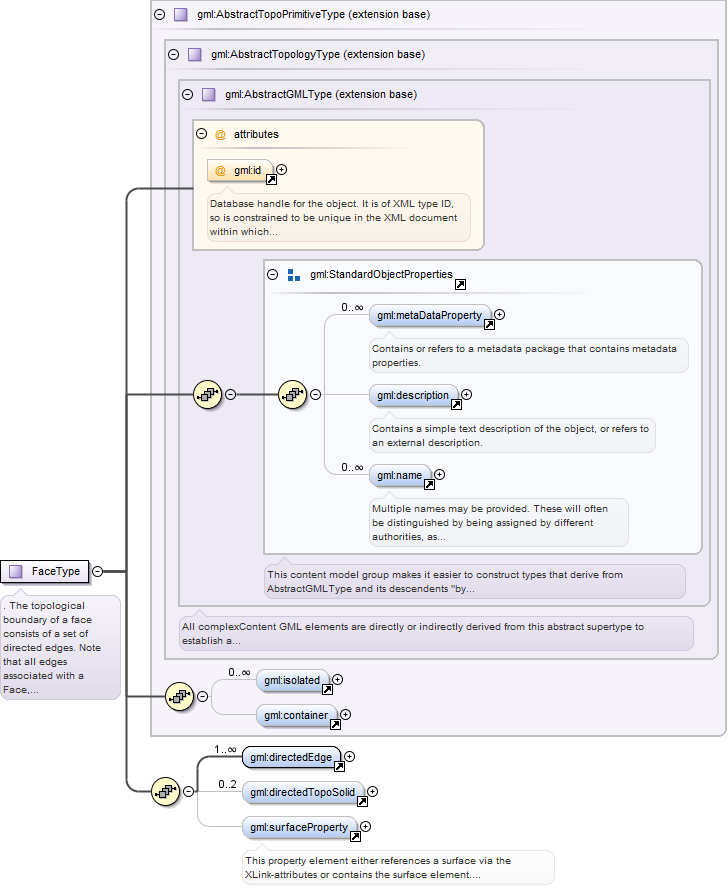The height and width of the screenshot is (888, 728).
Task: Follow reference arrow on gml:directedTopoSolid
Action: click(x=363, y=801)
